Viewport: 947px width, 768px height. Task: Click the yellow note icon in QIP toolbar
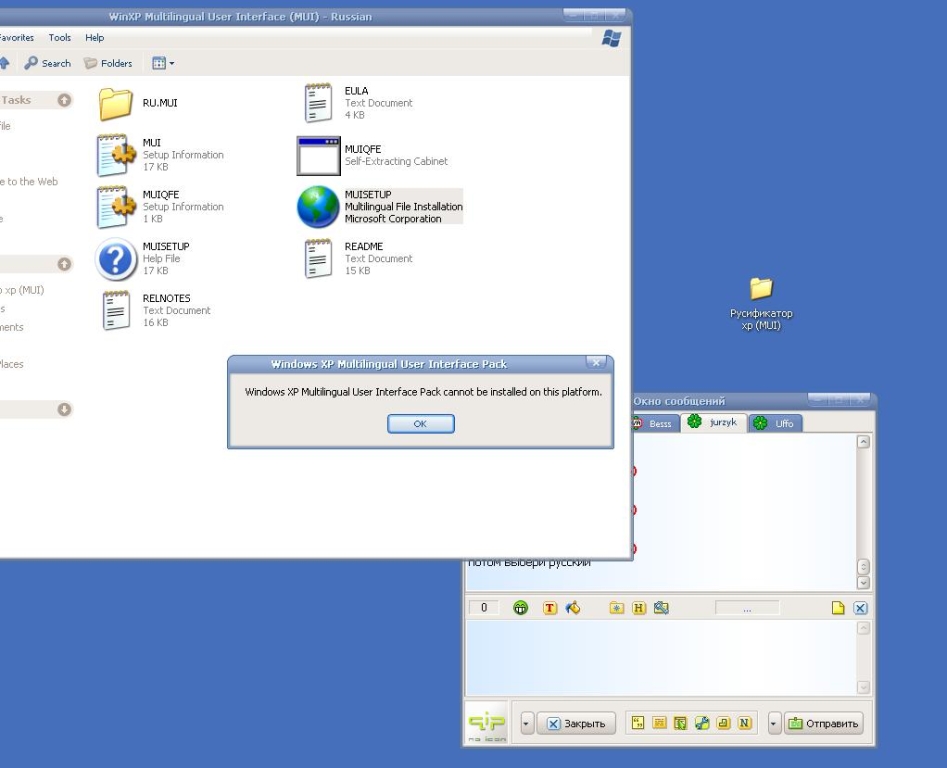coord(838,608)
